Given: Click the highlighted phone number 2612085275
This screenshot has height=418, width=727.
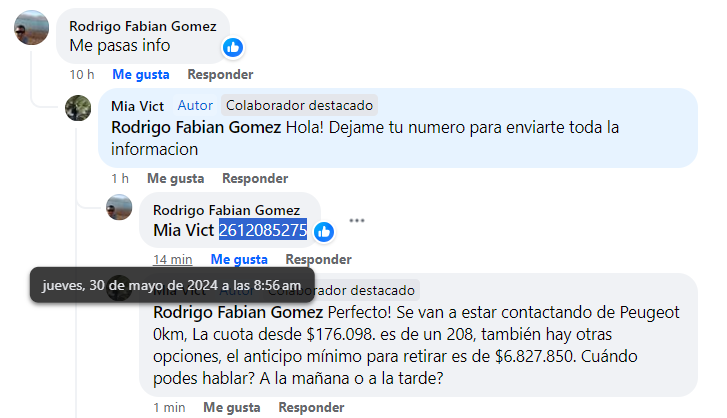Looking at the screenshot, I should click(263, 230).
